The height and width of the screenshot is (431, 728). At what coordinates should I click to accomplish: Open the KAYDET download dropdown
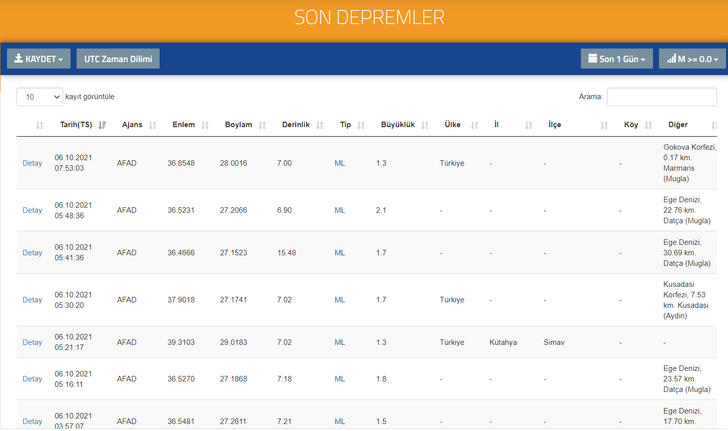(39, 59)
